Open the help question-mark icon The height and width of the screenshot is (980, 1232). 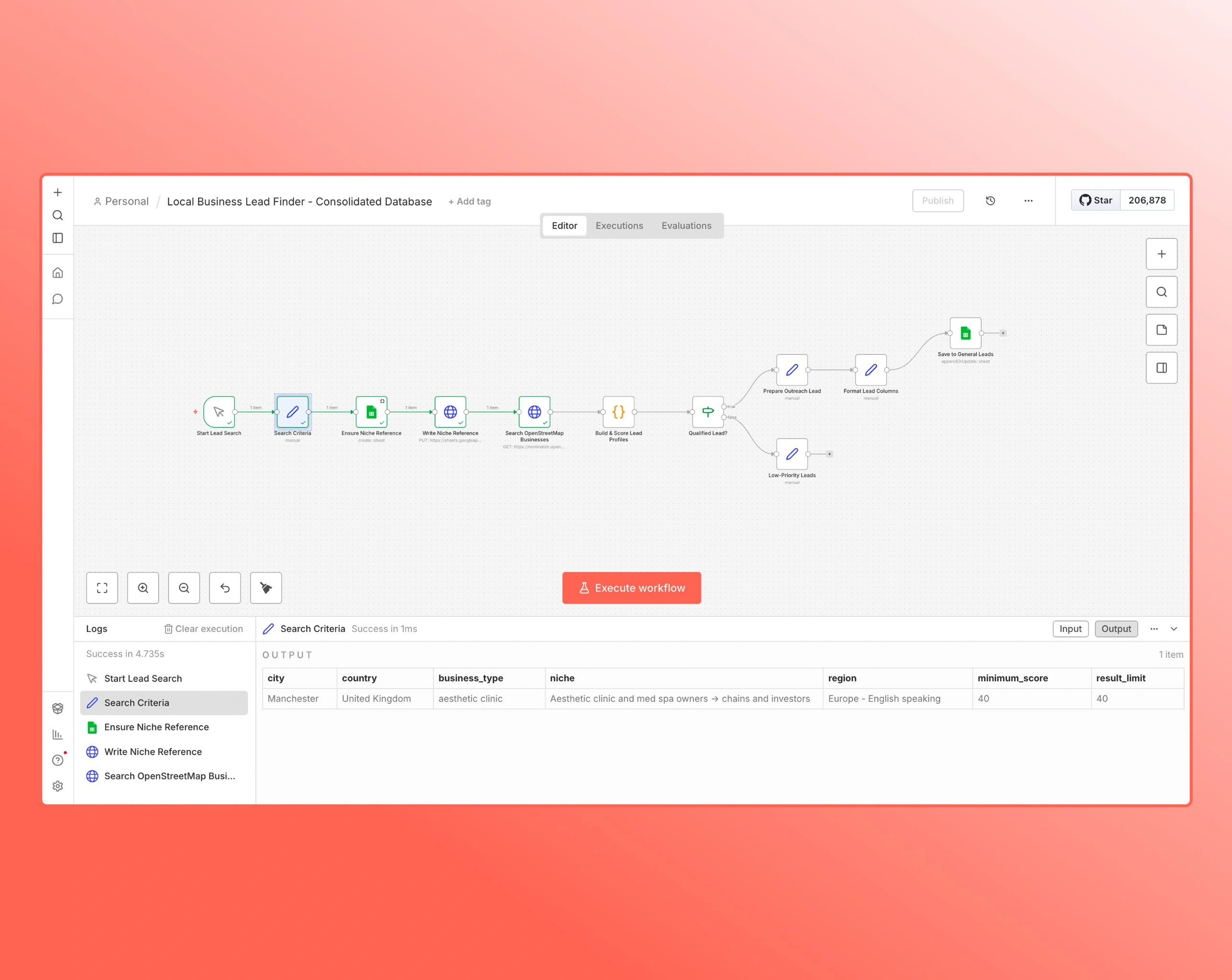[x=58, y=760]
